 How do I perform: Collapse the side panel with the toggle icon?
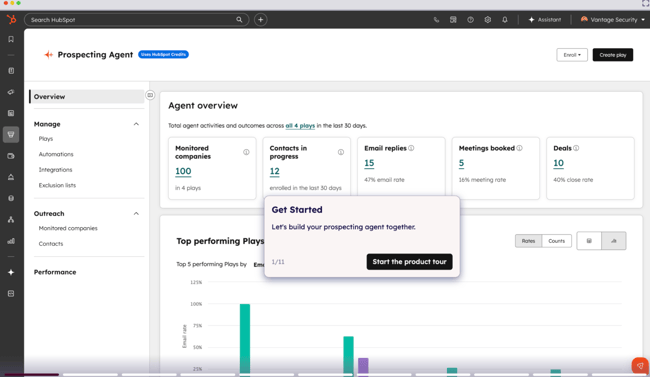(150, 95)
